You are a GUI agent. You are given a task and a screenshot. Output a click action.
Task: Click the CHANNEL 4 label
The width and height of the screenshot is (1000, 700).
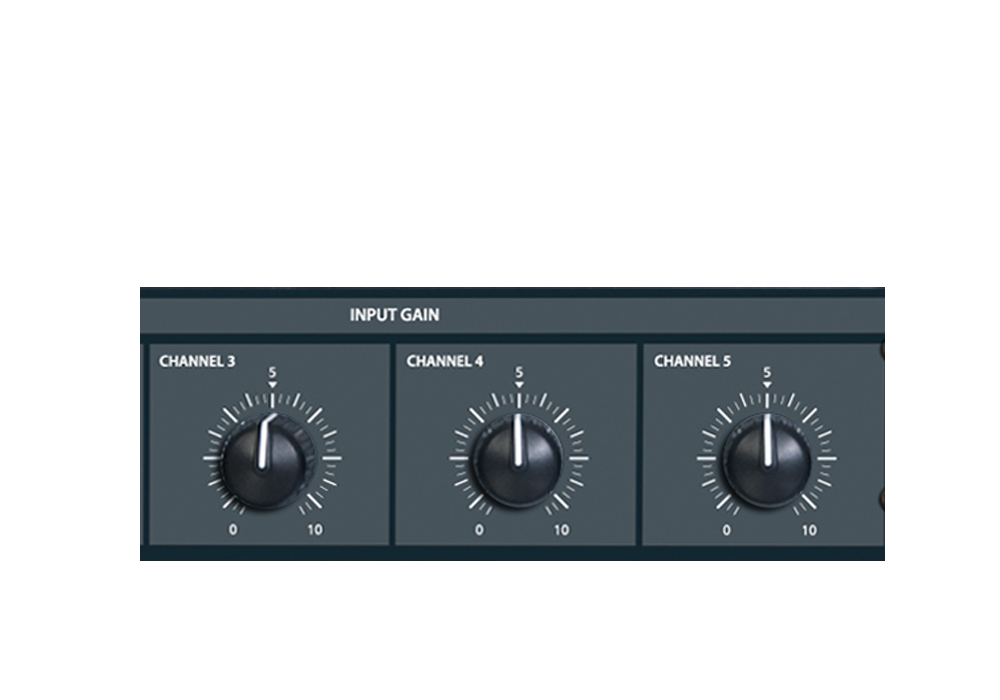(x=445, y=361)
